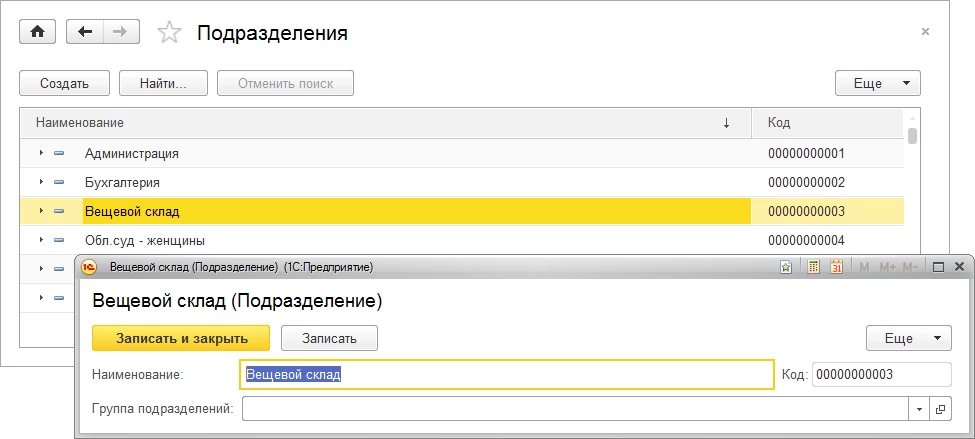Select the Обл.суд - женщины row

[144, 240]
